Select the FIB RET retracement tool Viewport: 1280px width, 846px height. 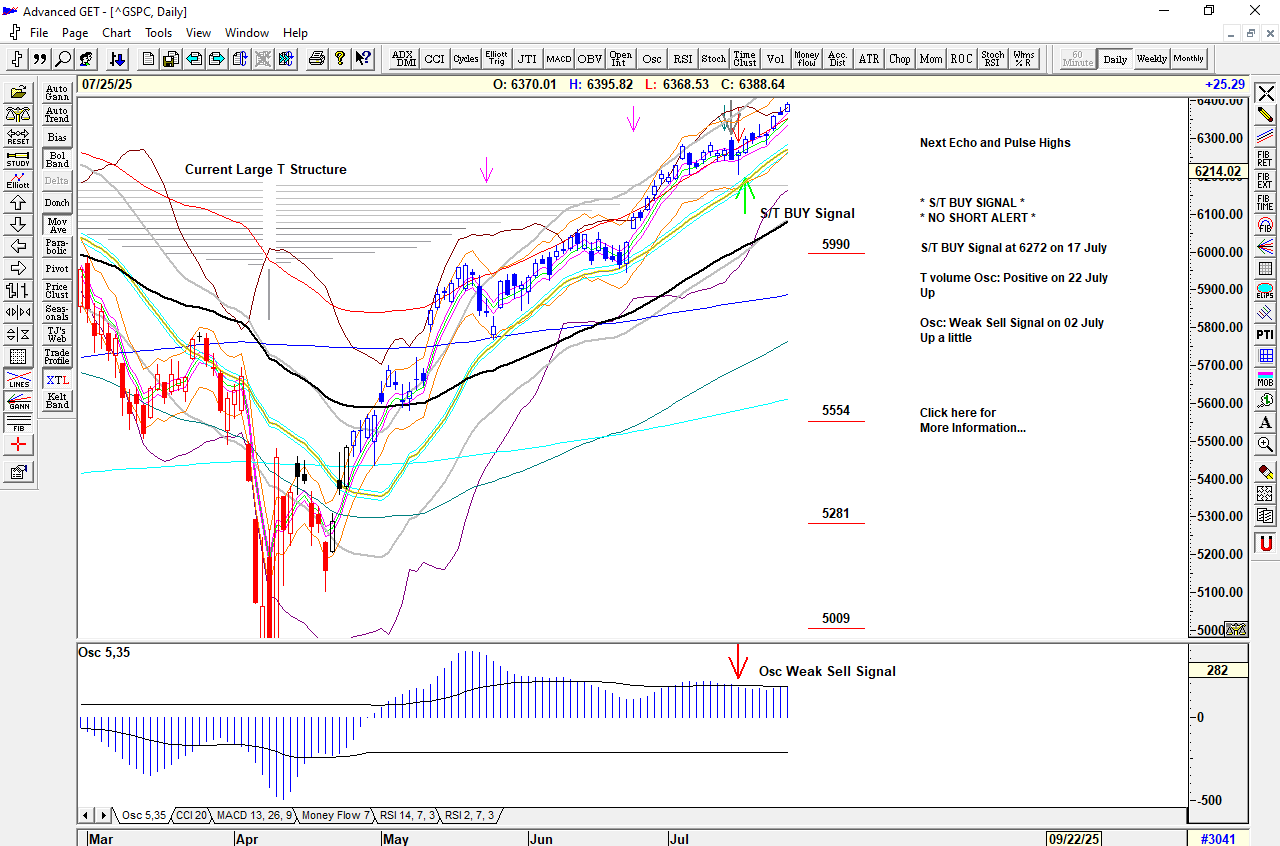point(1265,158)
